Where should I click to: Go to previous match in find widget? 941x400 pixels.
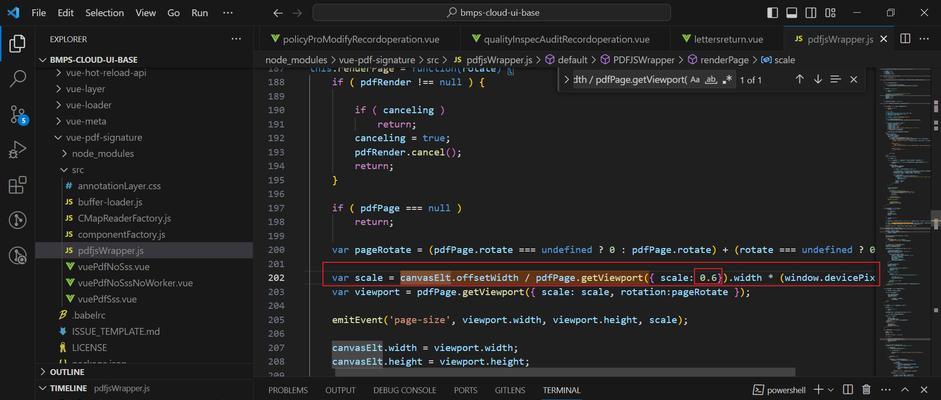click(799, 79)
